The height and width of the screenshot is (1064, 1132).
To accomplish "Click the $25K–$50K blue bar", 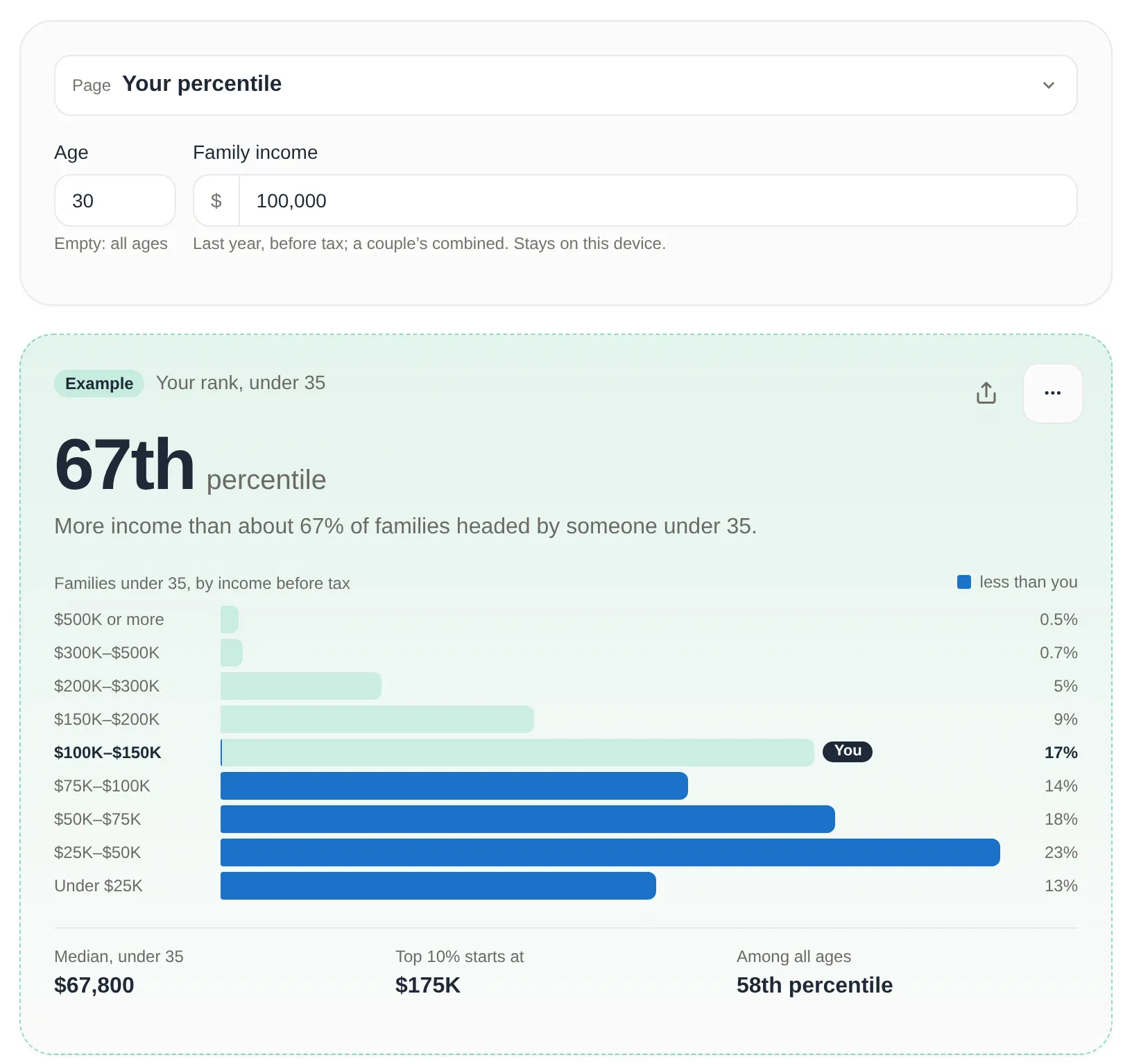I will pyautogui.click(x=610, y=852).
